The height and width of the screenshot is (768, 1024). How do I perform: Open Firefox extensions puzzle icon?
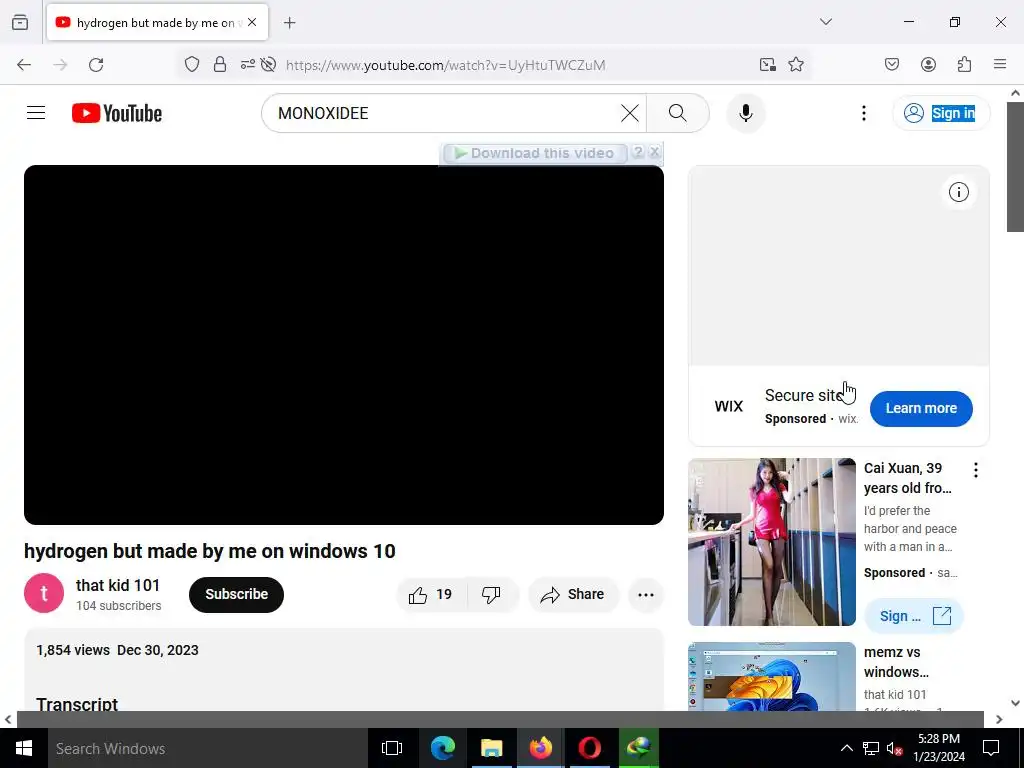(x=964, y=64)
